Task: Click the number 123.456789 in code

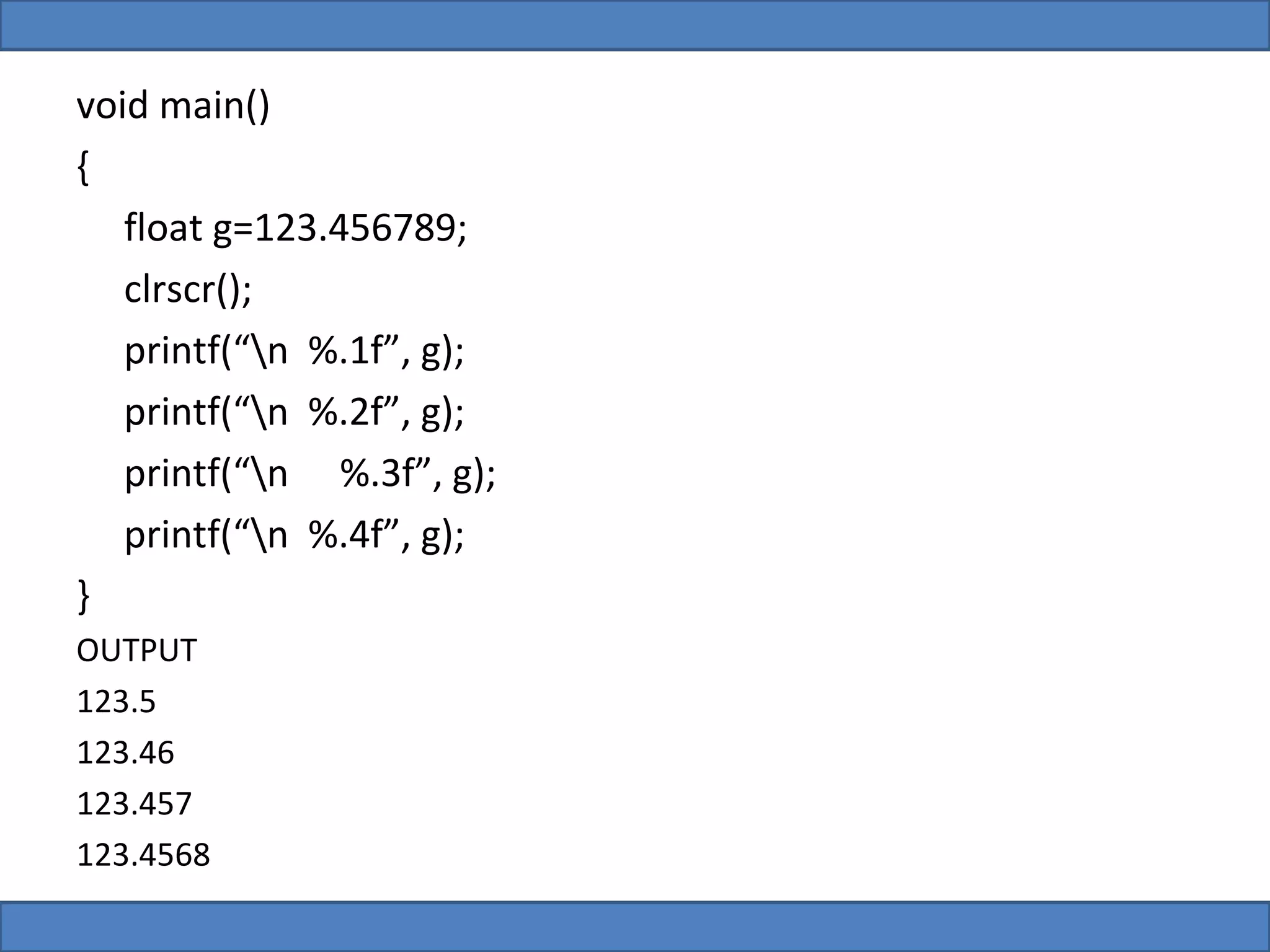Action: tap(356, 227)
